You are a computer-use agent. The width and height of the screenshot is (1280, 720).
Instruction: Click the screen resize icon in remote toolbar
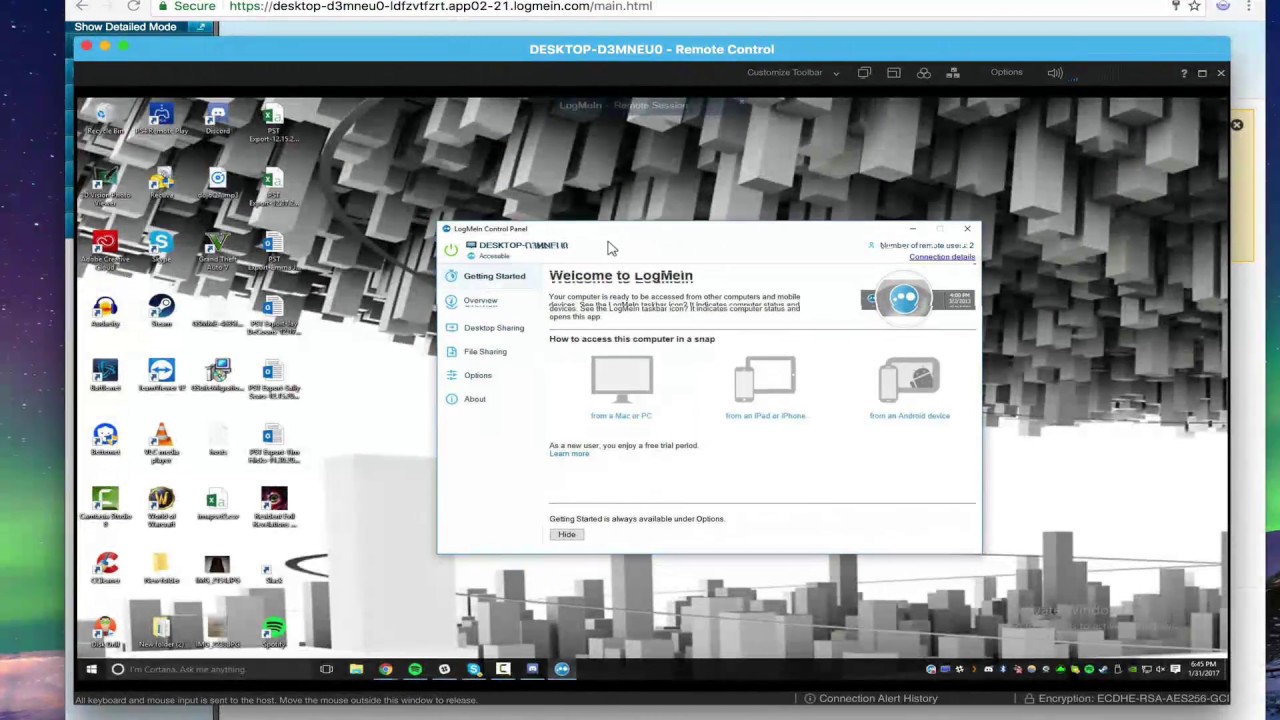[x=894, y=72]
